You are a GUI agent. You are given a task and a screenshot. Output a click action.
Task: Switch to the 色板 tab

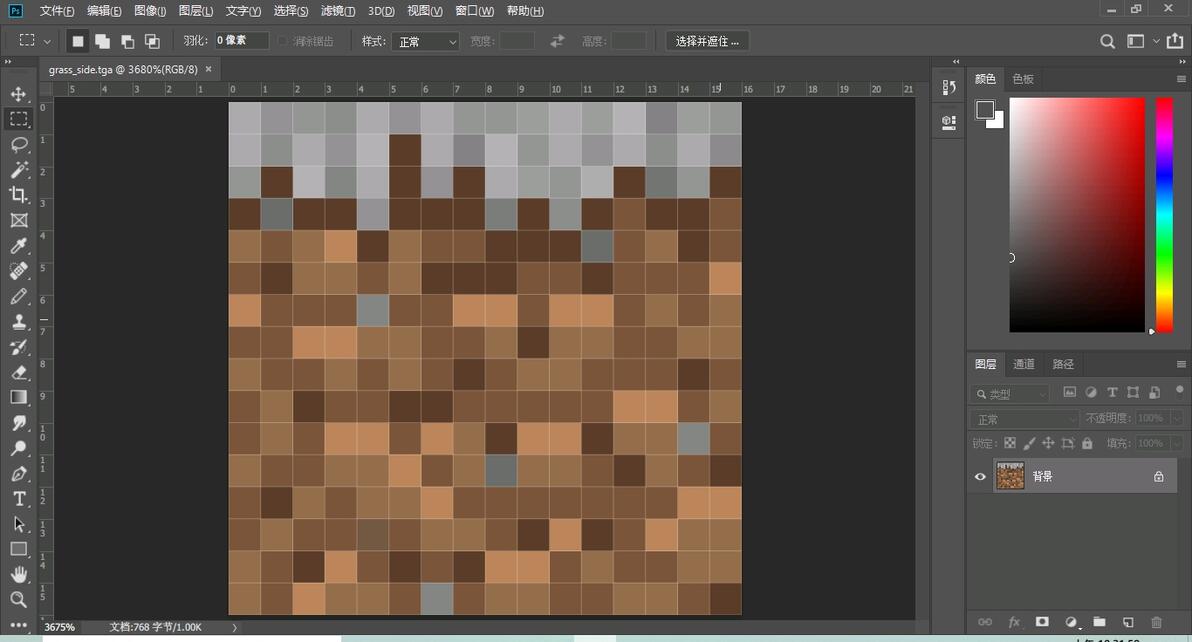(1022, 79)
